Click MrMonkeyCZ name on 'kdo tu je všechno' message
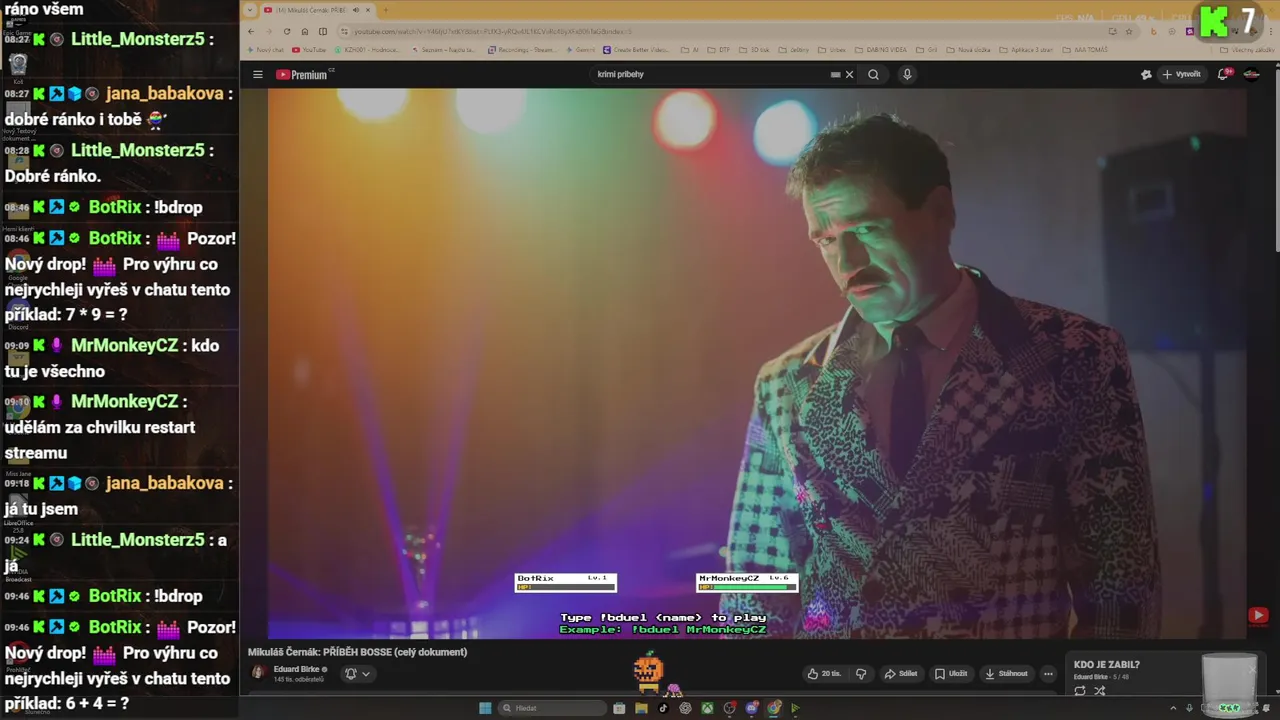The height and width of the screenshot is (720, 1280). (x=124, y=345)
